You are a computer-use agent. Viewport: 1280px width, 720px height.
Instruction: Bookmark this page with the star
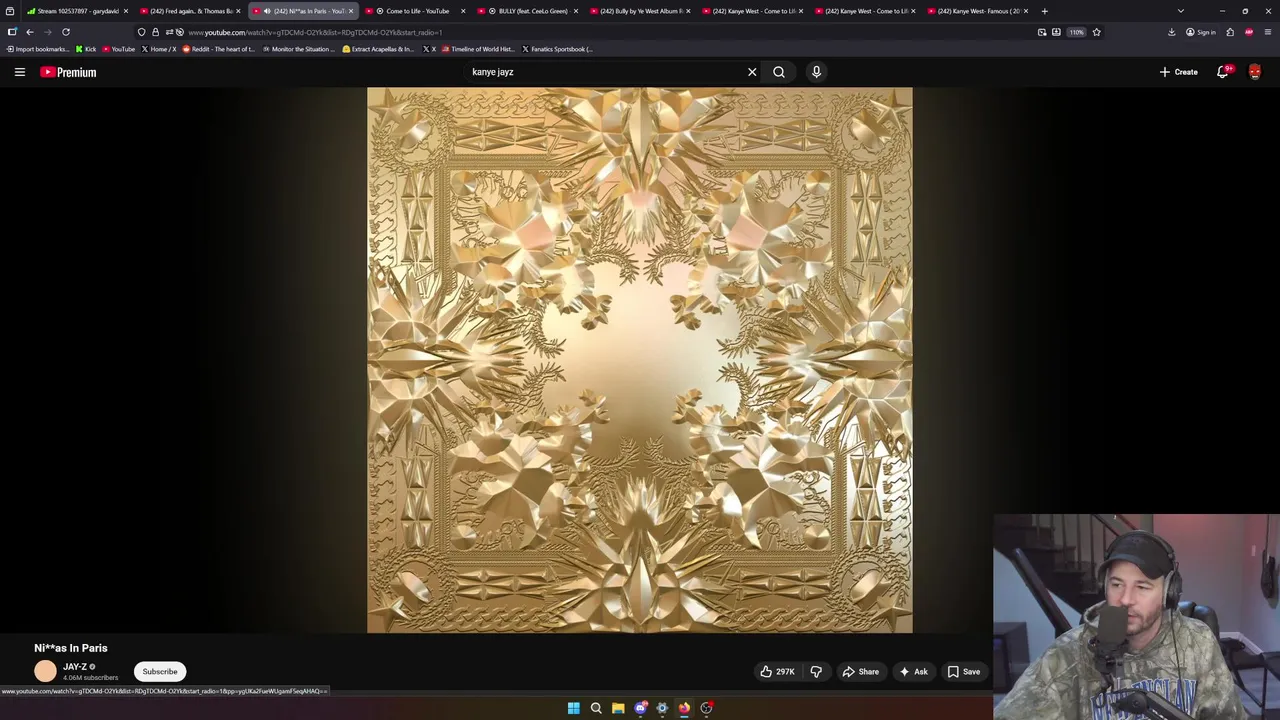tap(1096, 32)
